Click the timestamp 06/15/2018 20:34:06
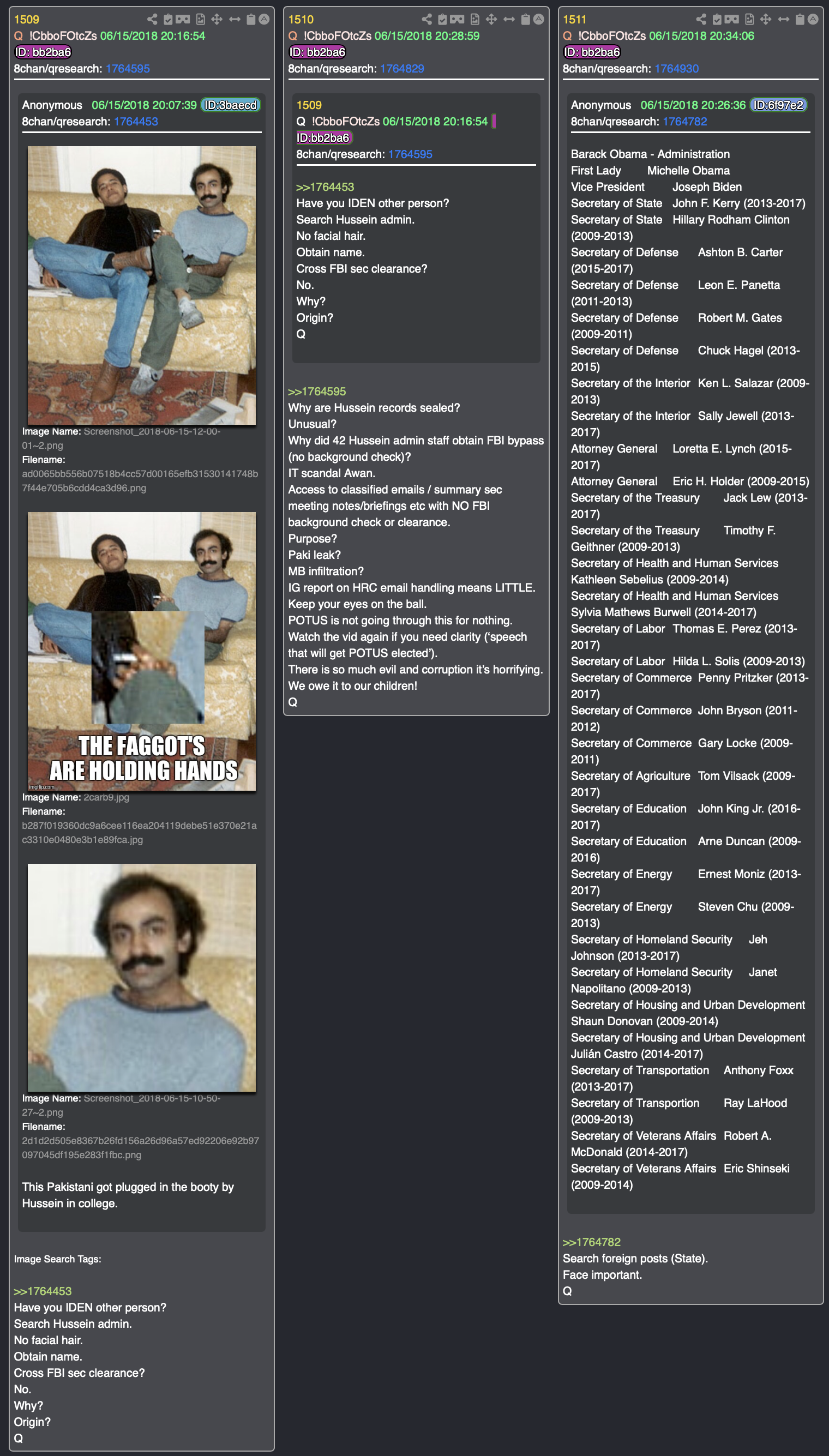Viewport: 829px width, 1456px height. tap(701, 36)
